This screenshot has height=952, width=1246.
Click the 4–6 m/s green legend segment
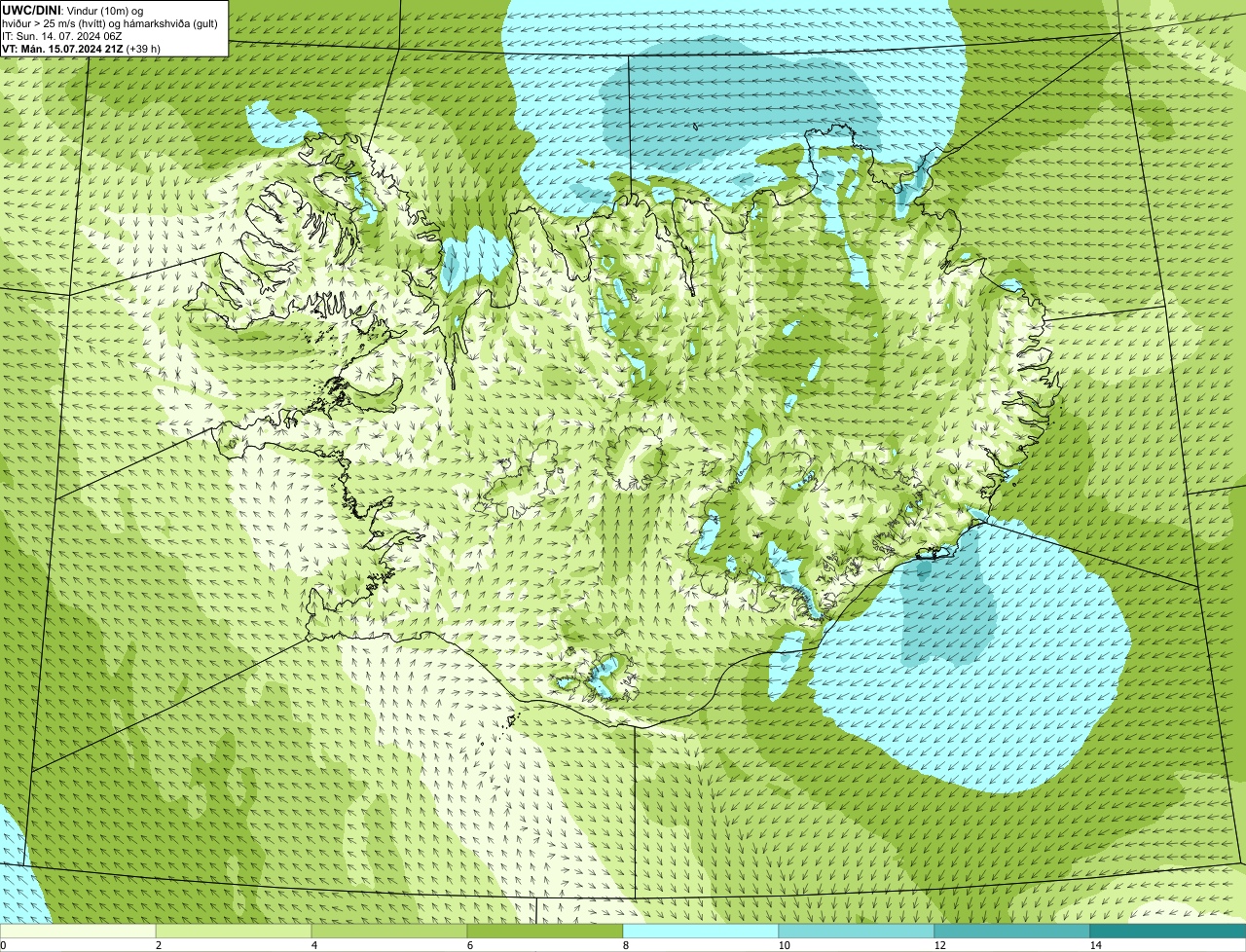click(389, 931)
